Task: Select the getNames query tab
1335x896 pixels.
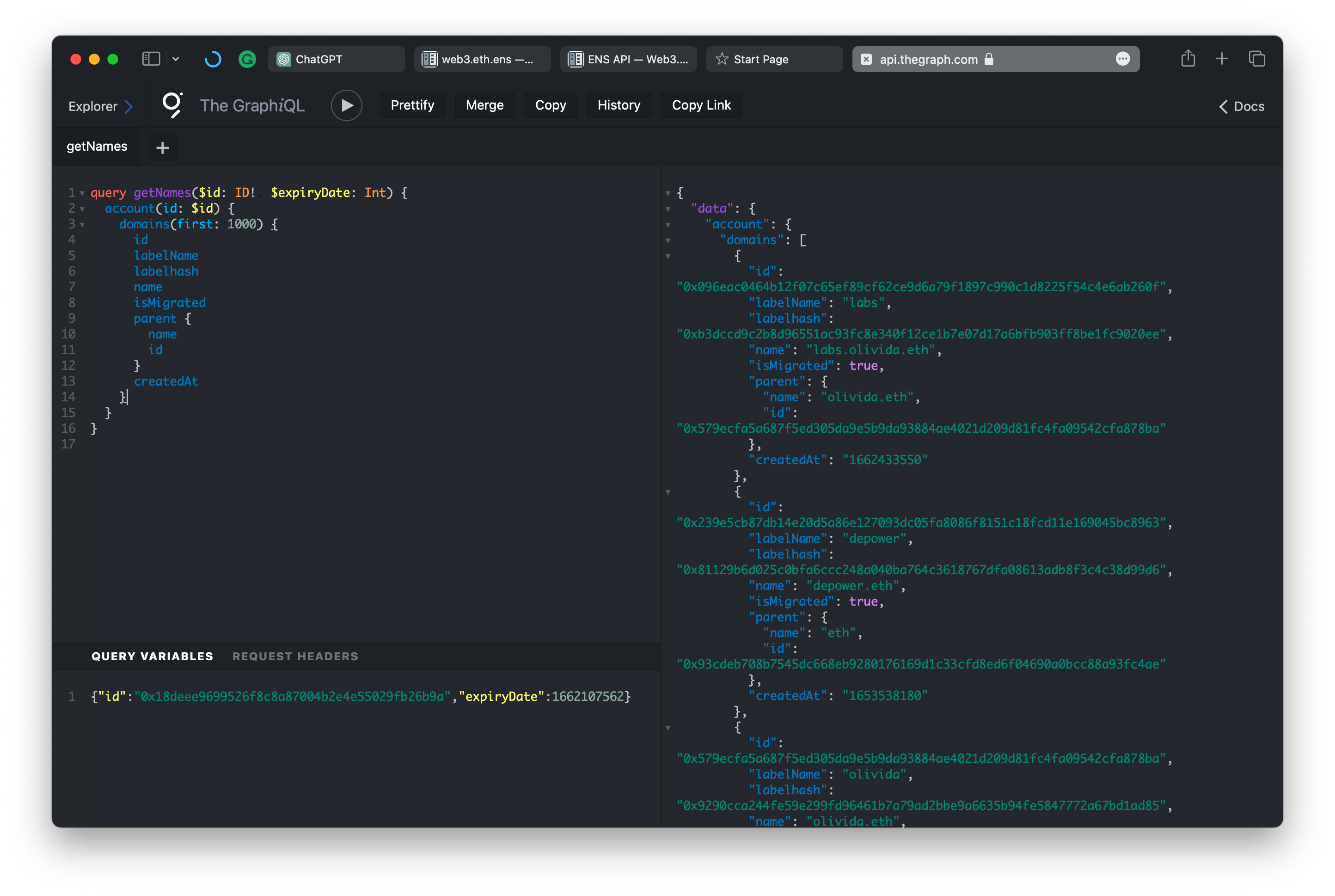Action: point(97,146)
